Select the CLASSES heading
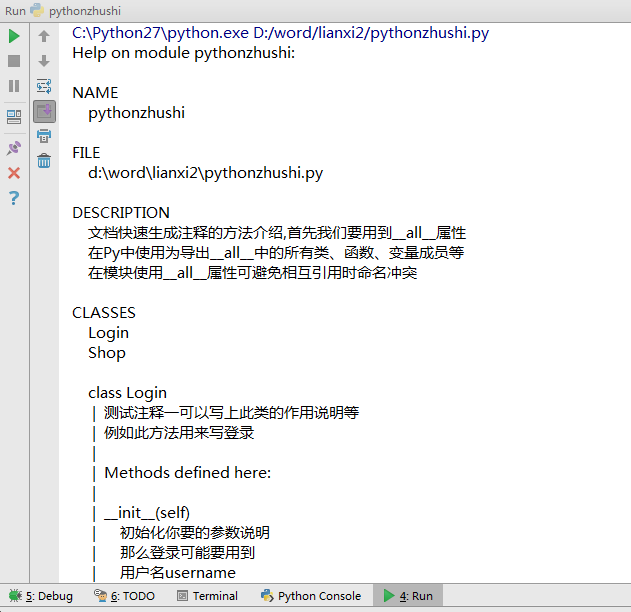The height and width of the screenshot is (612, 631). (104, 313)
